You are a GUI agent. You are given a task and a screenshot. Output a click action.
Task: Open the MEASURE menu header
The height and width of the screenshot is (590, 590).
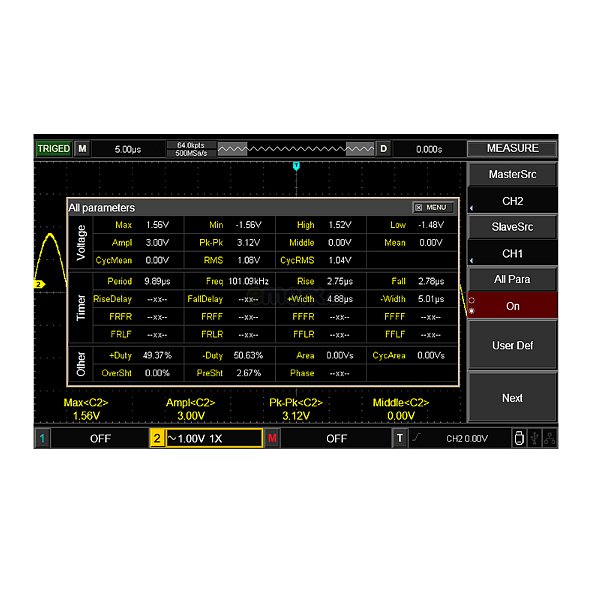point(512,148)
